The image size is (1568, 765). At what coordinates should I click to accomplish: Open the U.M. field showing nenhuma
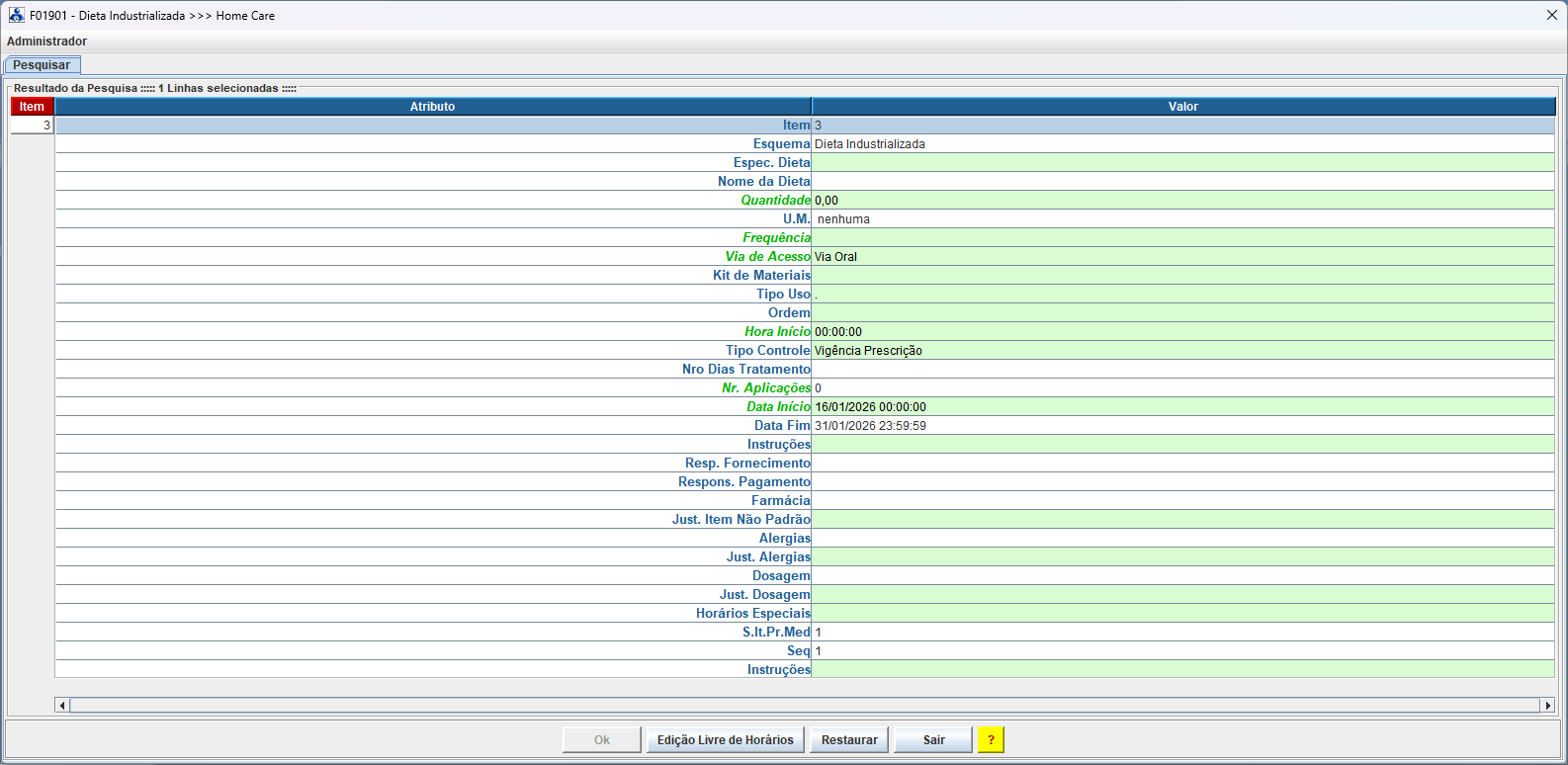(x=1181, y=219)
